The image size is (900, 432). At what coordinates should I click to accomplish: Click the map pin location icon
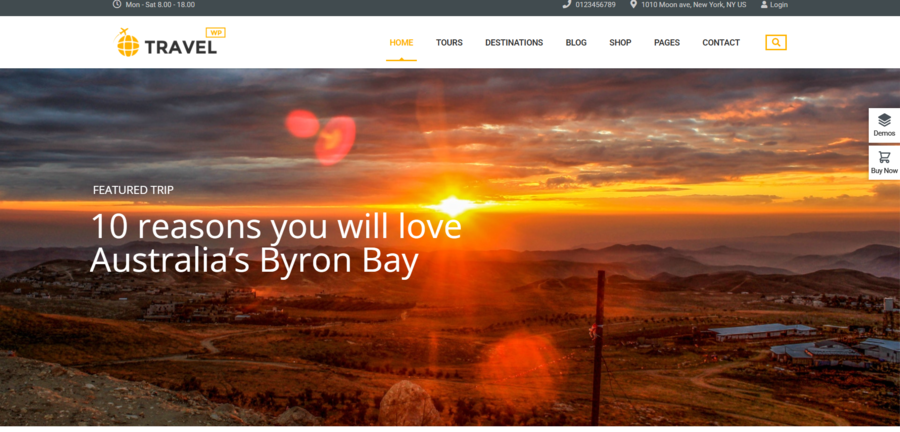633,4
